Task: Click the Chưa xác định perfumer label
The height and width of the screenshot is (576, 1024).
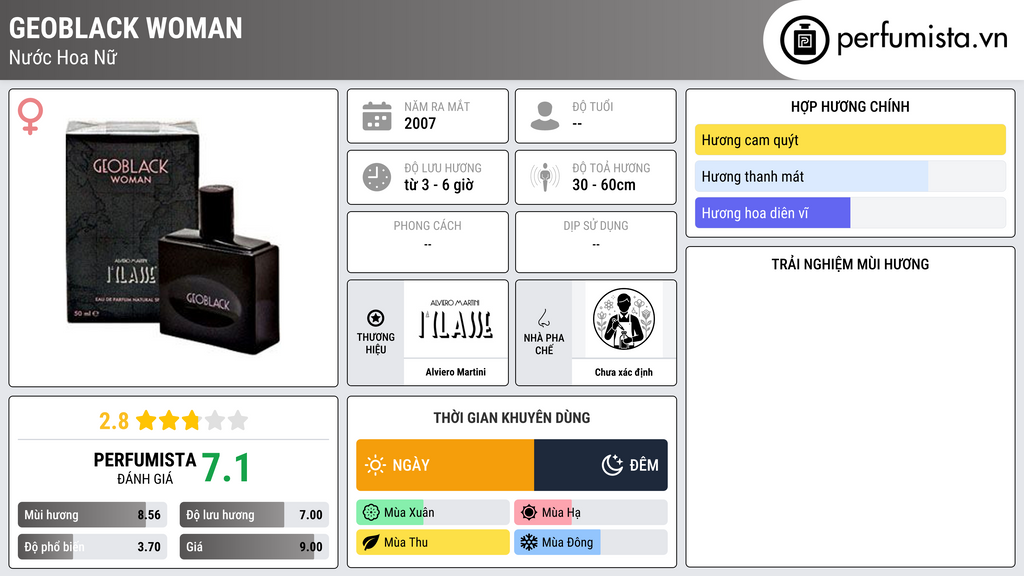Action: 623,372
